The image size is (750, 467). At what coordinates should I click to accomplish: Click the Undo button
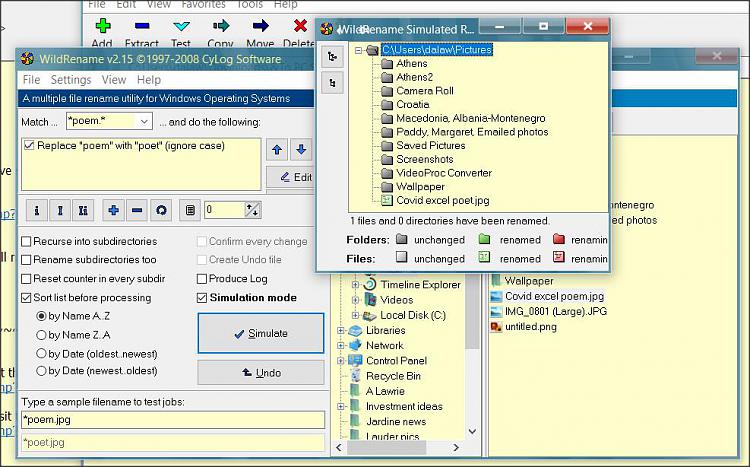click(261, 373)
